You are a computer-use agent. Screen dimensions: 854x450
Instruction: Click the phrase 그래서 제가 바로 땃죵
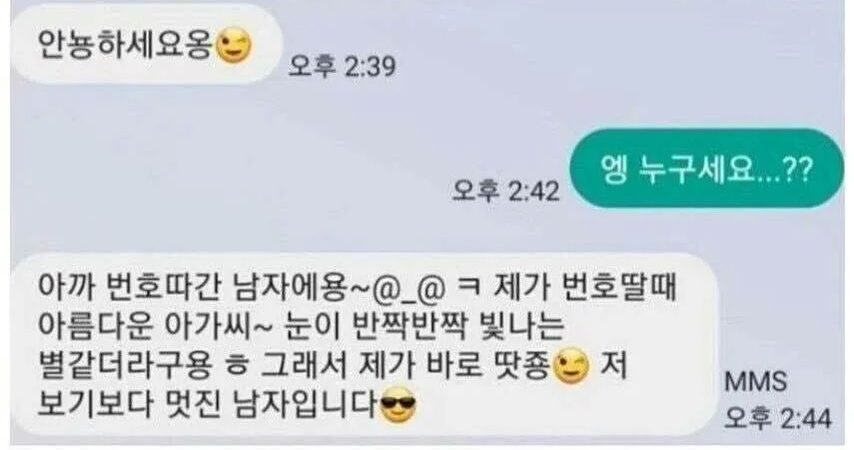point(404,366)
